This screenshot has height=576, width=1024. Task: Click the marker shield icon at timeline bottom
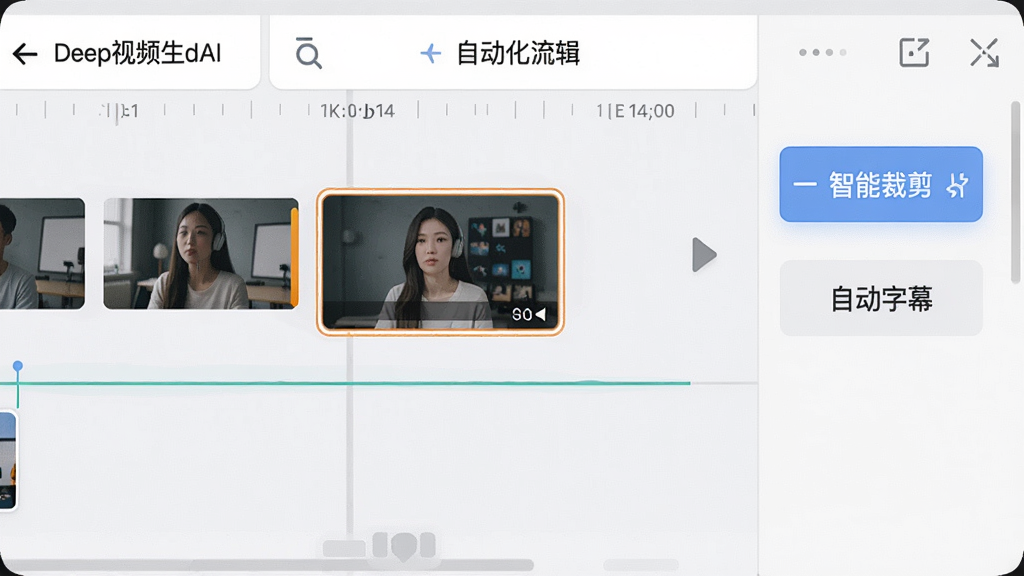click(x=404, y=547)
